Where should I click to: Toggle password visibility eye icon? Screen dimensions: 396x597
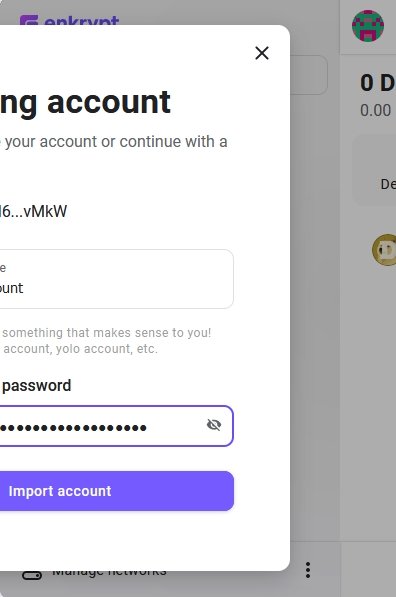[x=214, y=425]
